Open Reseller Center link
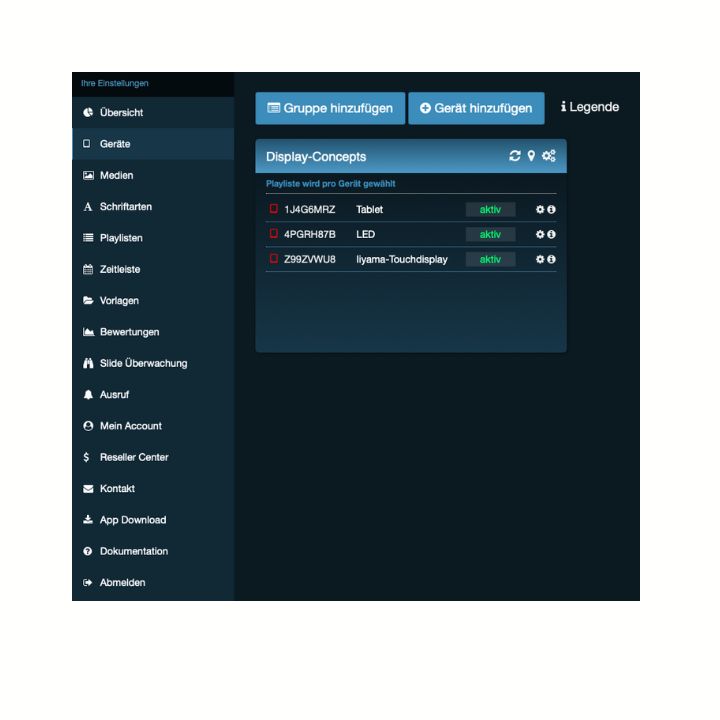This screenshot has height=720, width=720. pyautogui.click(x=153, y=457)
